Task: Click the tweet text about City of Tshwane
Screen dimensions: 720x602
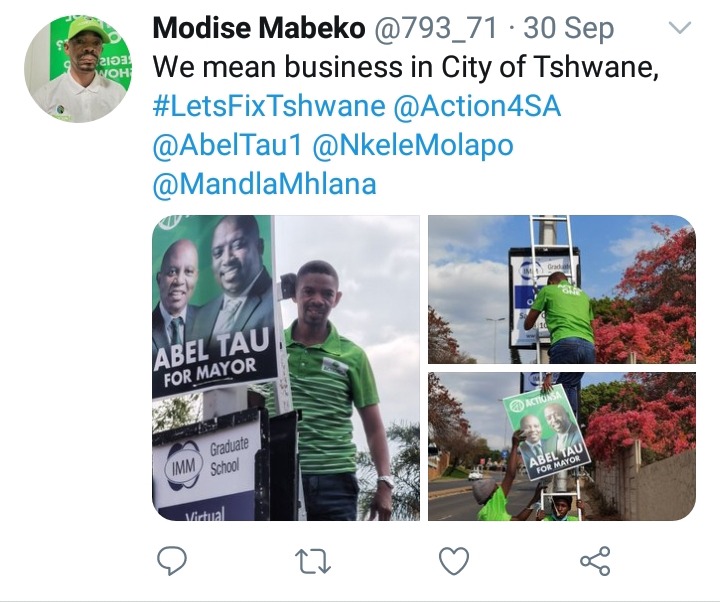Action: tap(405, 67)
